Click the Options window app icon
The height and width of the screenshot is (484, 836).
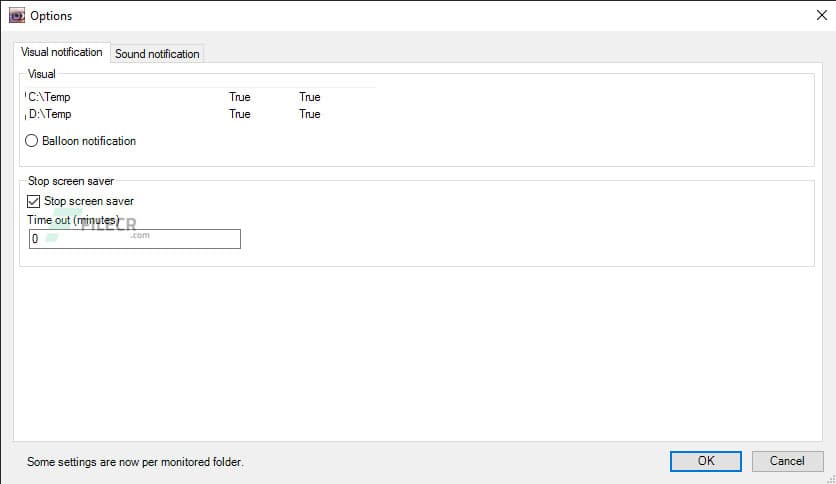[x=15, y=16]
